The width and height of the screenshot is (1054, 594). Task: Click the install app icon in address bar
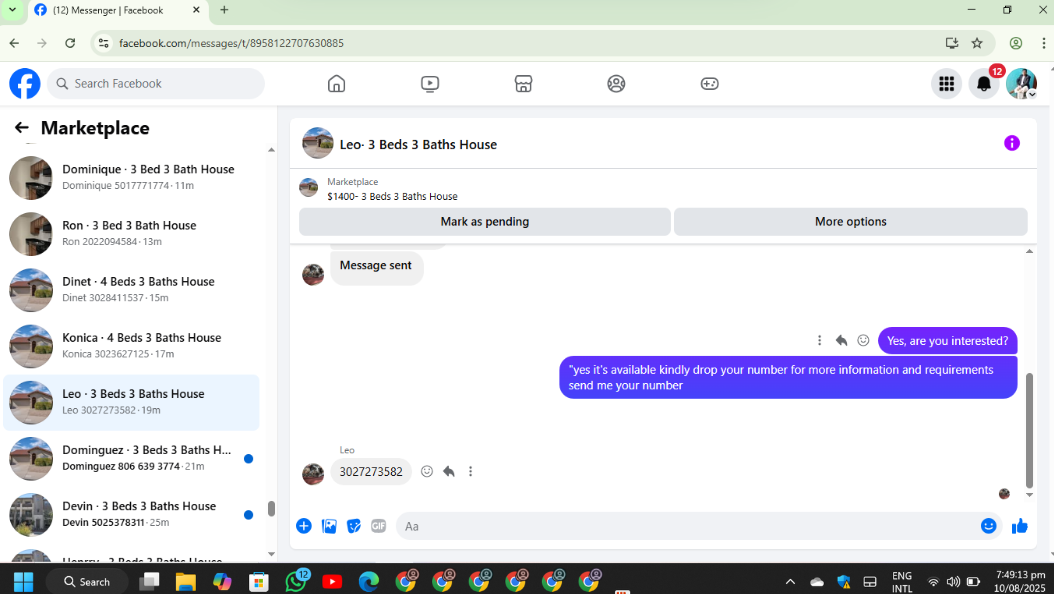(952, 43)
